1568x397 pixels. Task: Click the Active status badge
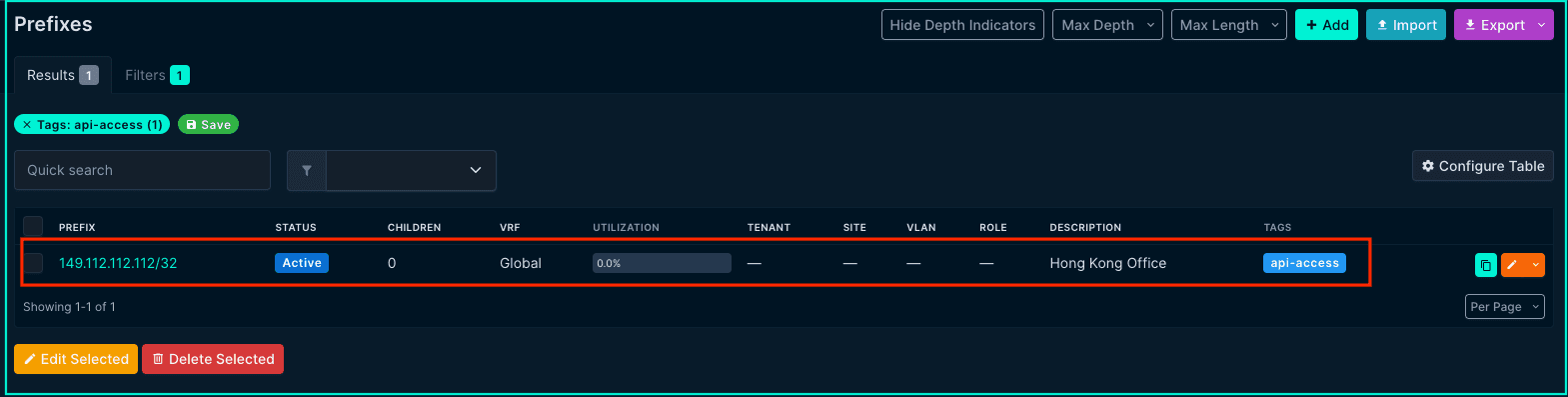(302, 263)
